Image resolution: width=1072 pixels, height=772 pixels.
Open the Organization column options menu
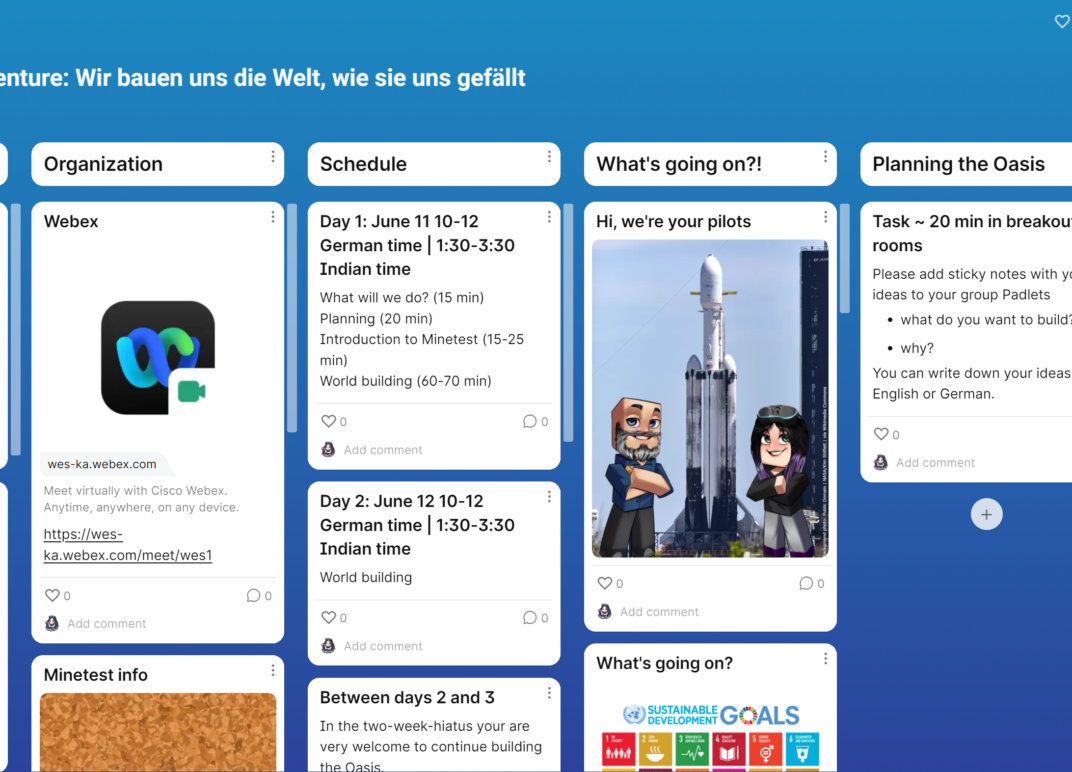coord(273,157)
